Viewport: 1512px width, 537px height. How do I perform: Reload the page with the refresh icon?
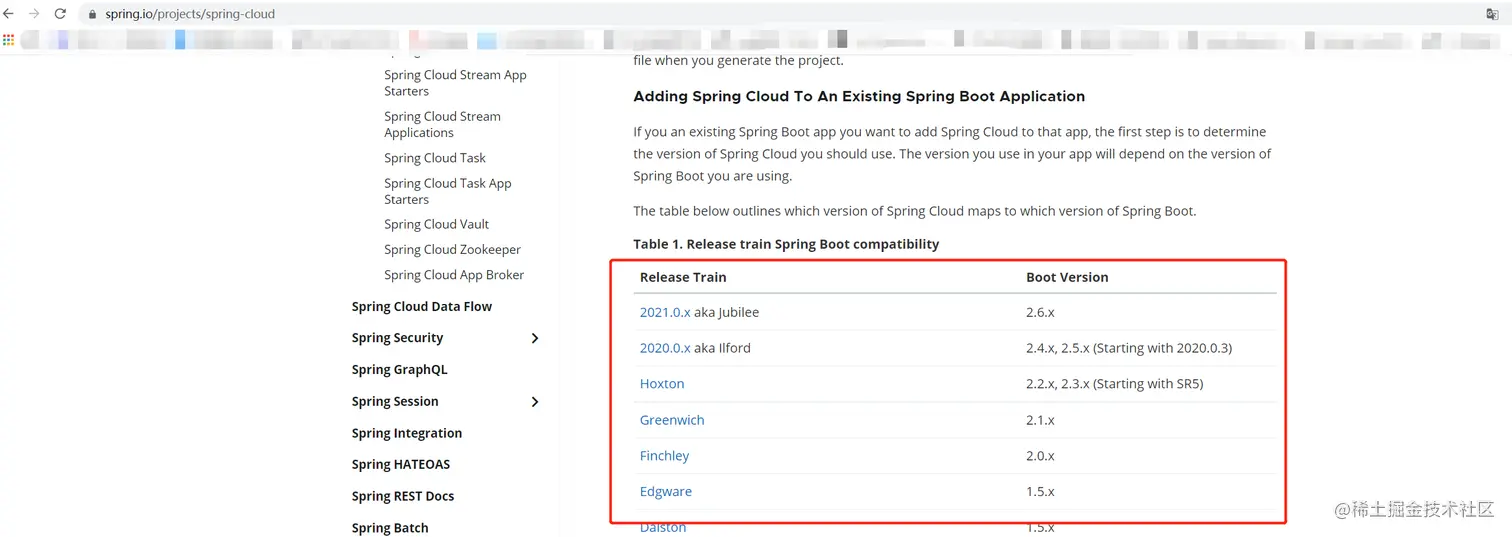(x=60, y=14)
